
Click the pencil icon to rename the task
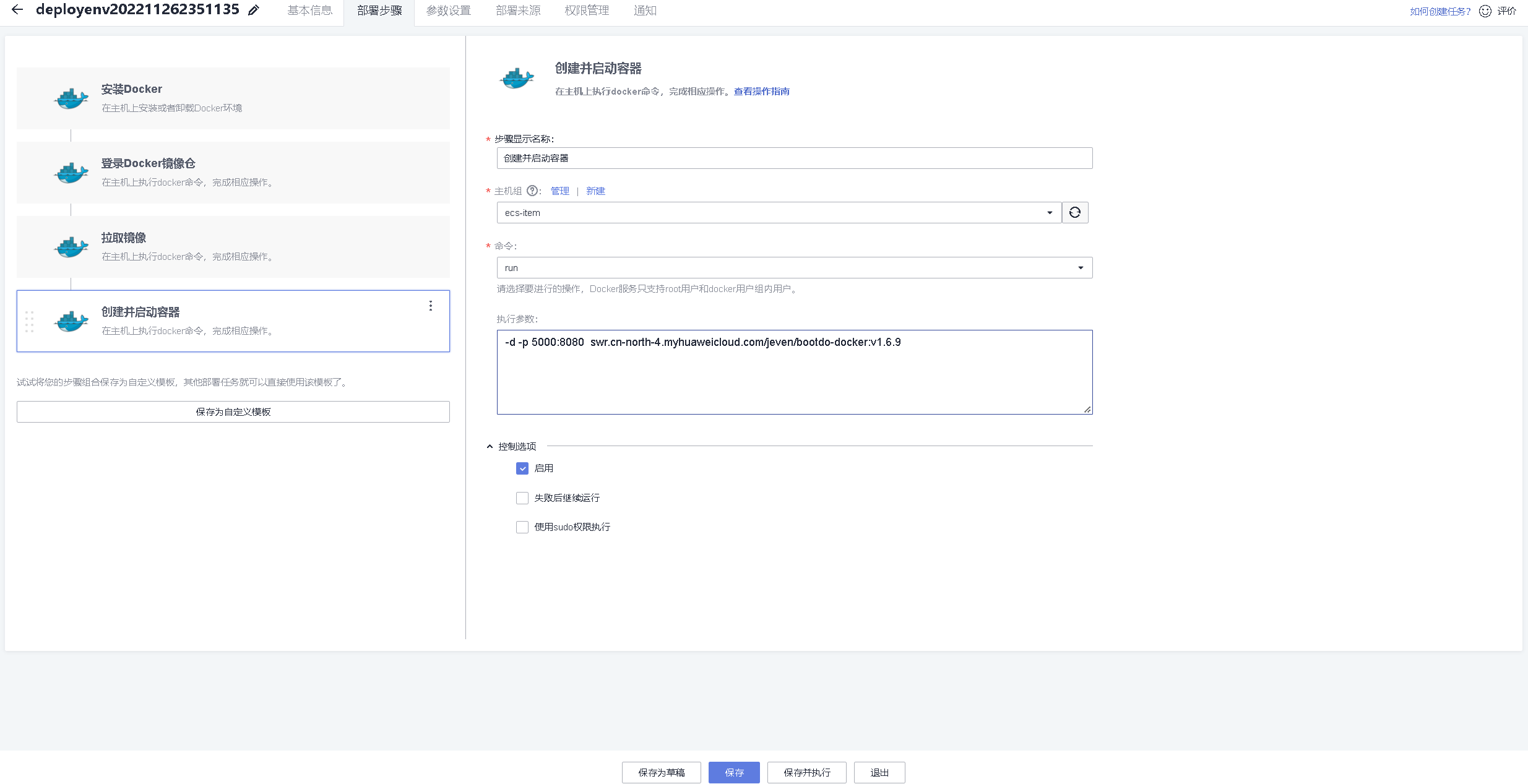pyautogui.click(x=253, y=10)
